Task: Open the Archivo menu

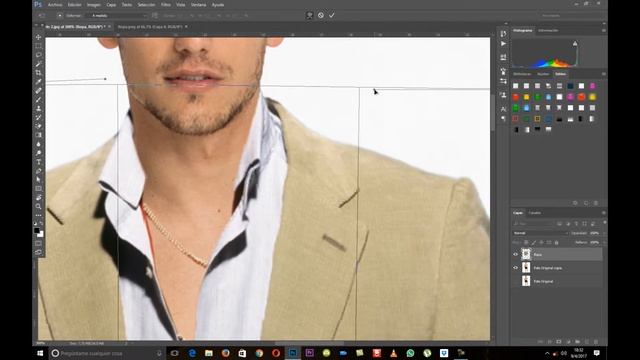Action: (55, 5)
